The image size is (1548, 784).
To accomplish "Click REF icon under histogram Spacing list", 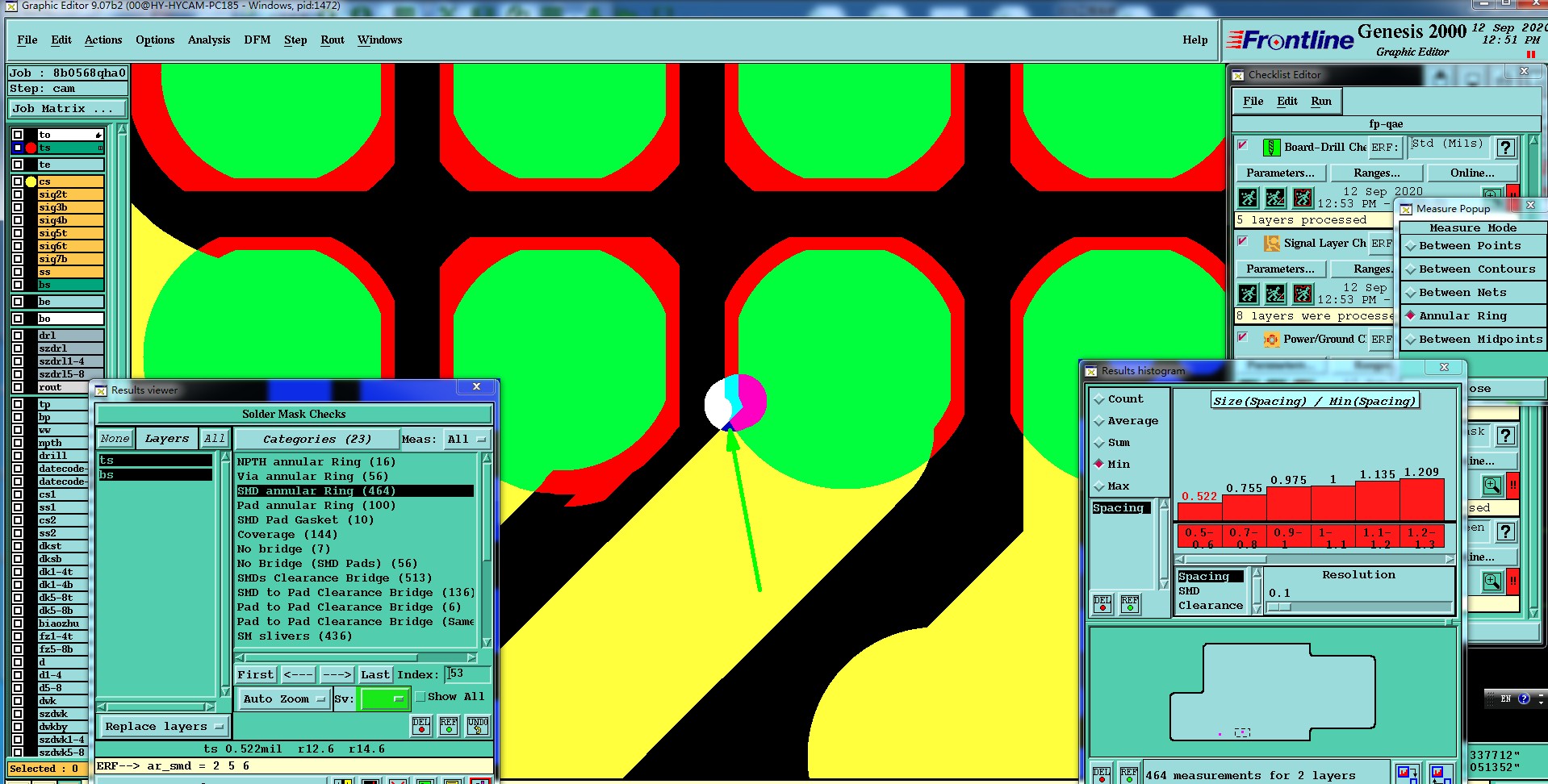I will pyautogui.click(x=1130, y=604).
